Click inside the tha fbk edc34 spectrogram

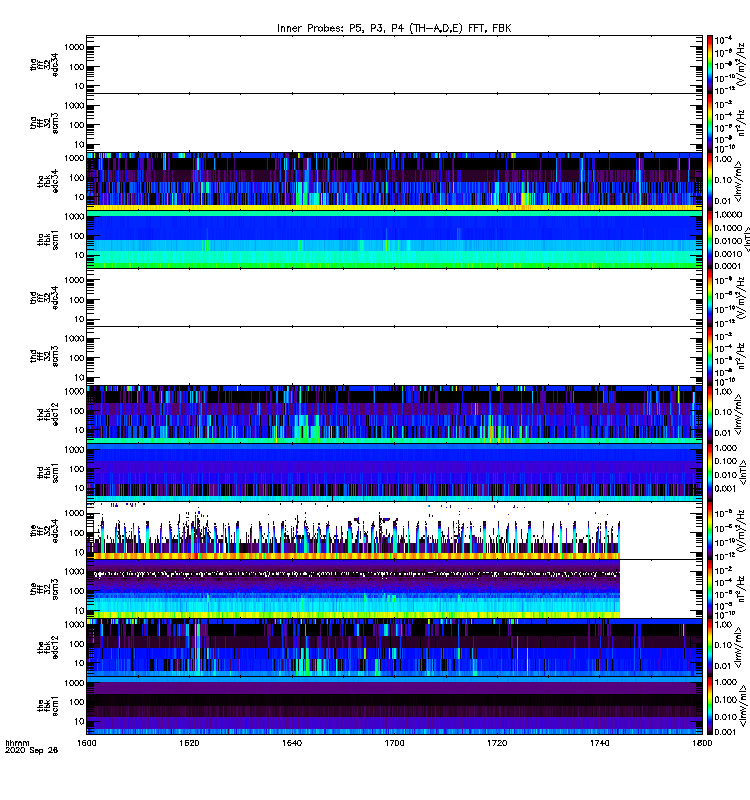coord(394,181)
